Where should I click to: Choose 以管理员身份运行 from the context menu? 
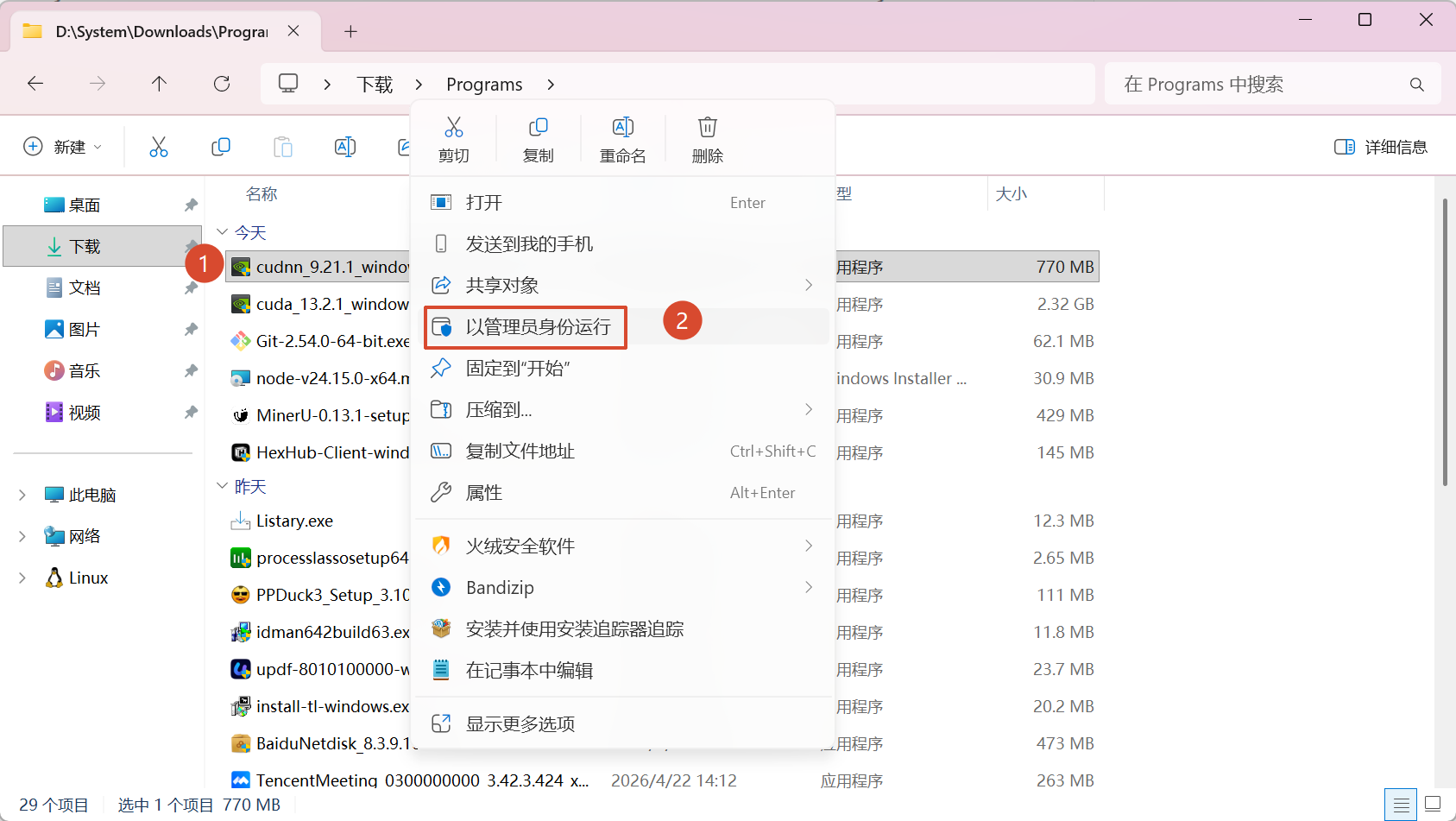[538, 327]
